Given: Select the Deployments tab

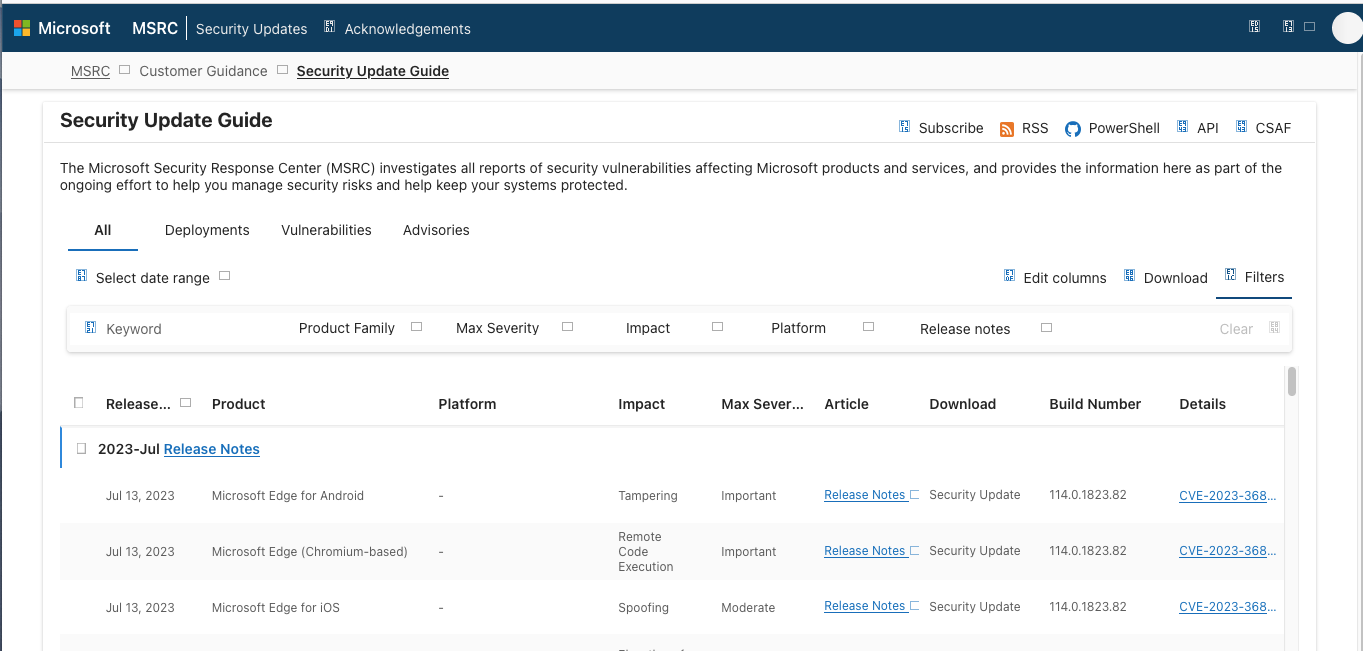Looking at the screenshot, I should [x=207, y=230].
